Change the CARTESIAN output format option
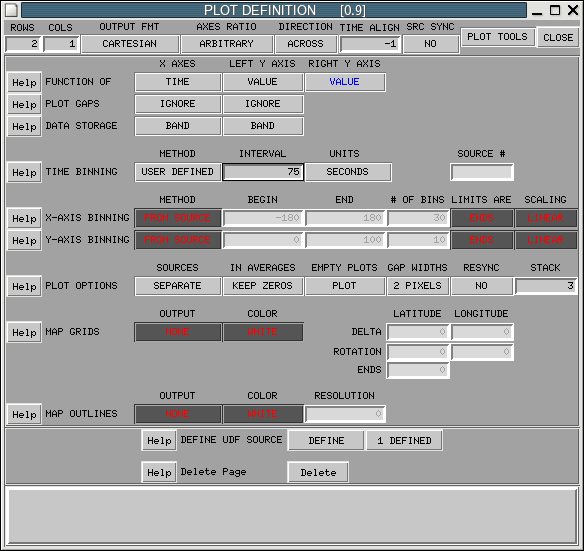Screen dimensions: 584x551 click(x=130, y=44)
